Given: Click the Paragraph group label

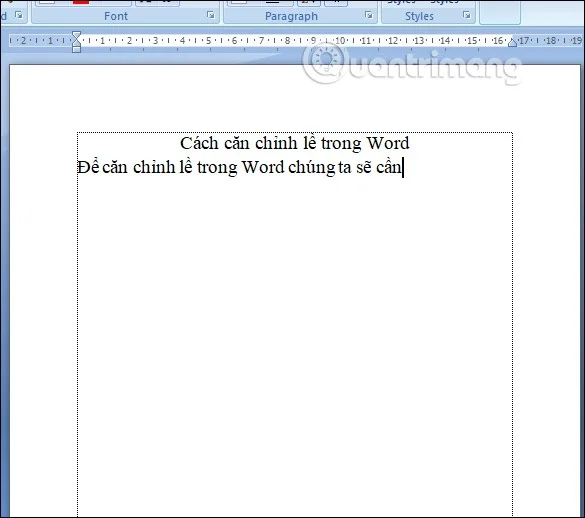Looking at the screenshot, I should tap(291, 16).
